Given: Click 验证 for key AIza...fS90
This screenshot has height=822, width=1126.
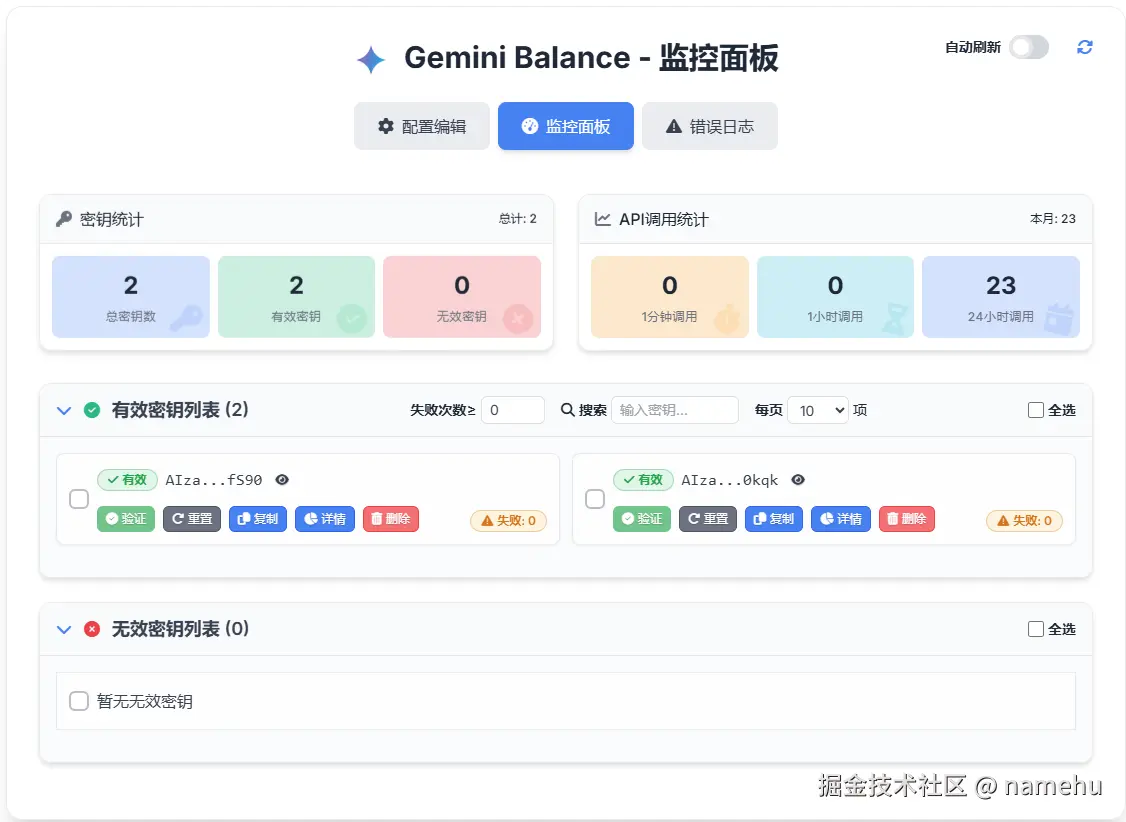Looking at the screenshot, I should click(x=126, y=519).
